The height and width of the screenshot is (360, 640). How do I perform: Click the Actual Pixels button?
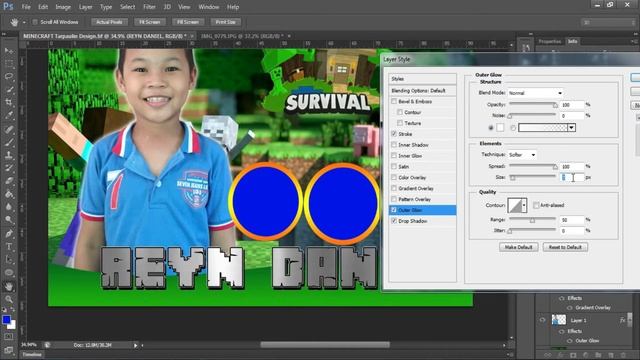coord(109,22)
